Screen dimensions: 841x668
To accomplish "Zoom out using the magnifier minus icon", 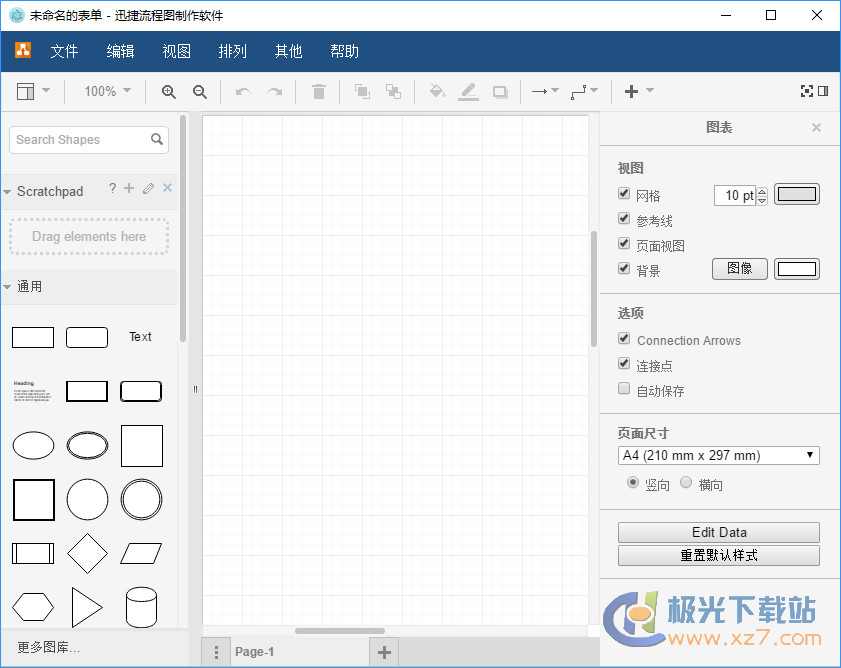I will point(199,91).
